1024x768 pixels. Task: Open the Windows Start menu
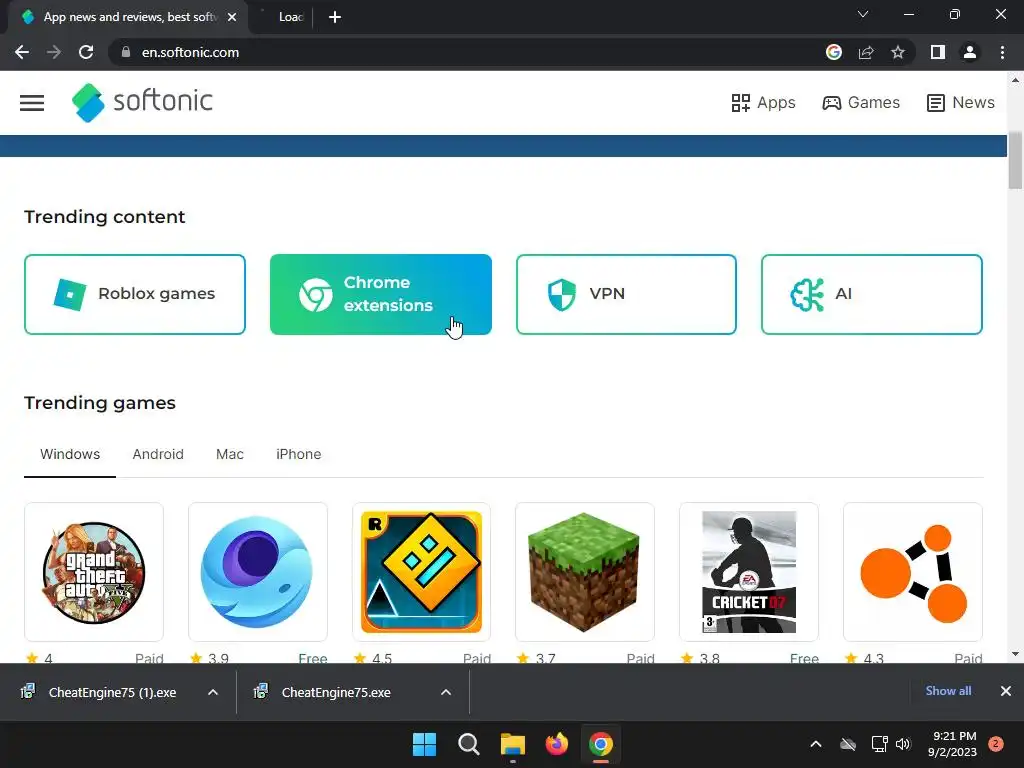424,744
